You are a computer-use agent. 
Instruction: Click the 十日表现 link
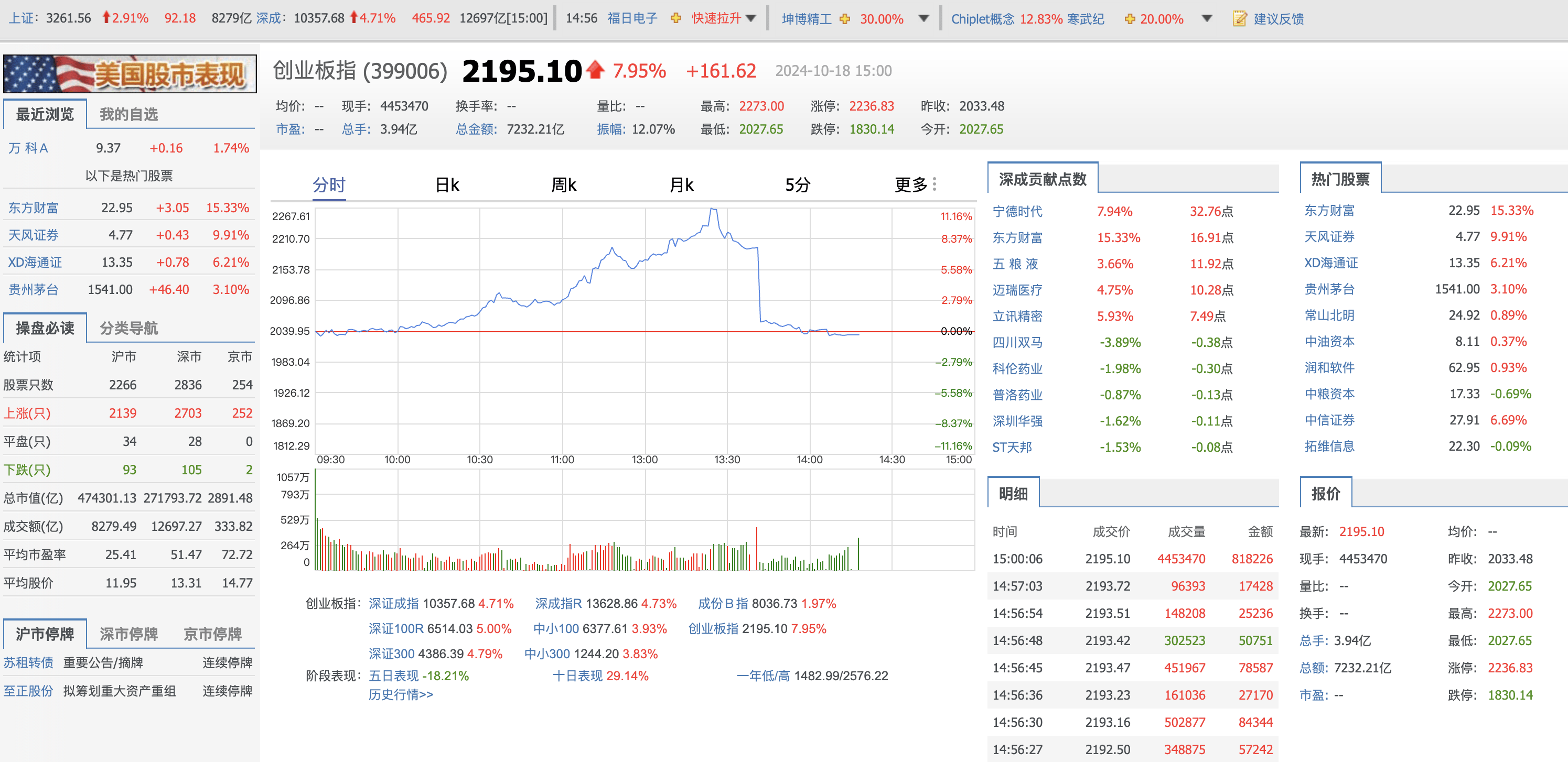[x=578, y=676]
